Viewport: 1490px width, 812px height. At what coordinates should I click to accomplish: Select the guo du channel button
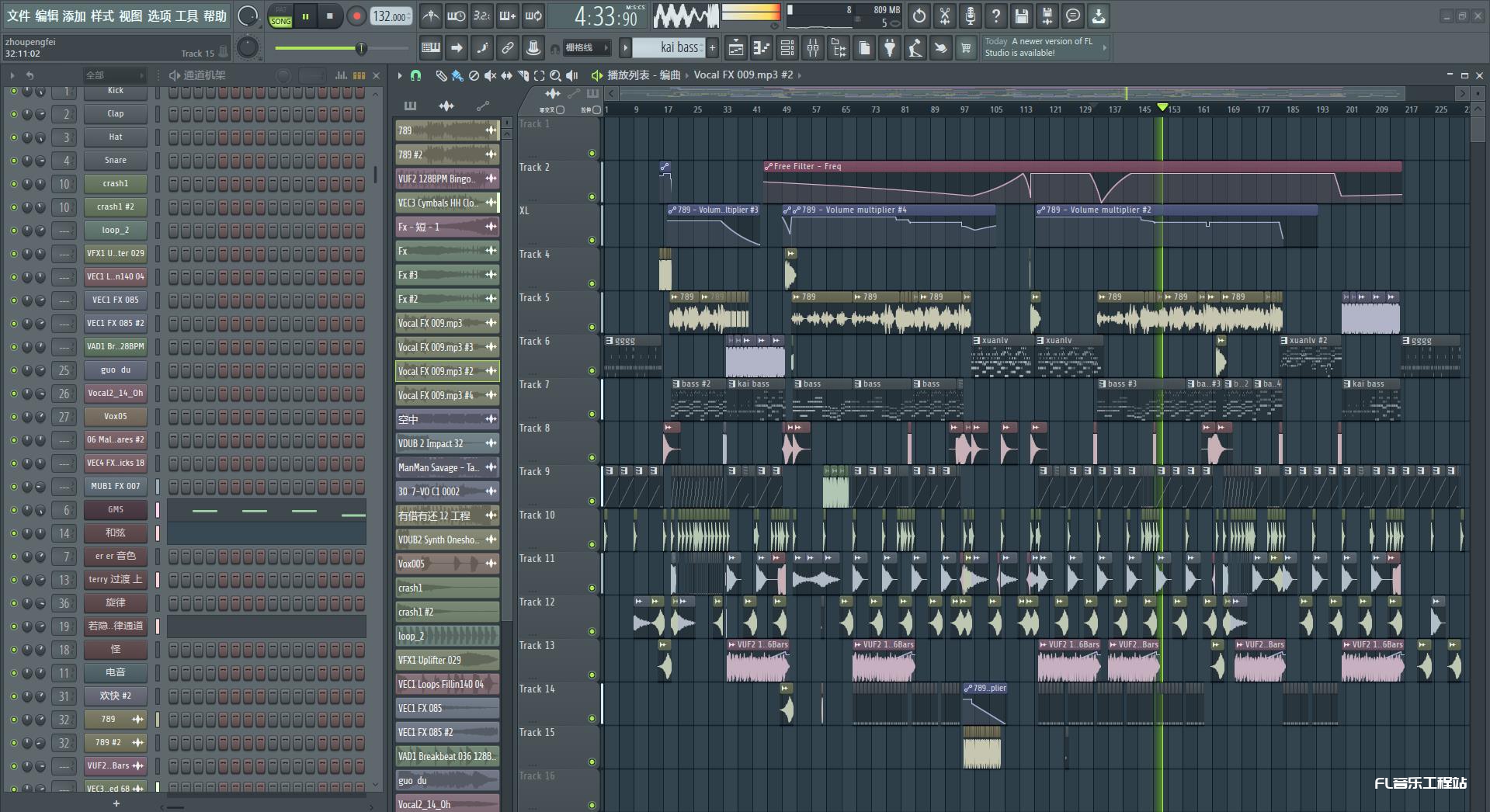pyautogui.click(x=116, y=370)
